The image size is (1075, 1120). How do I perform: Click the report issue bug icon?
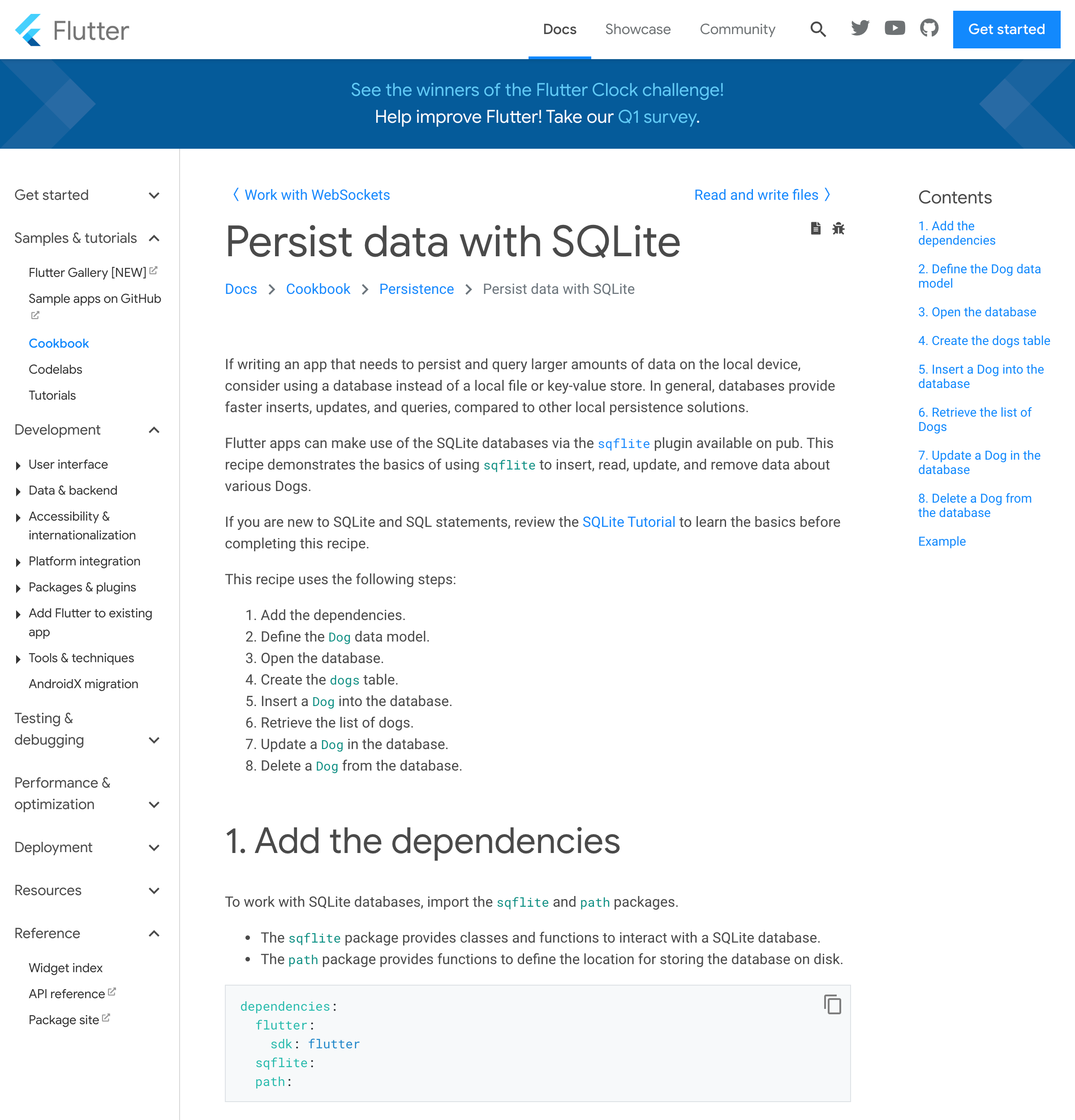(x=838, y=228)
